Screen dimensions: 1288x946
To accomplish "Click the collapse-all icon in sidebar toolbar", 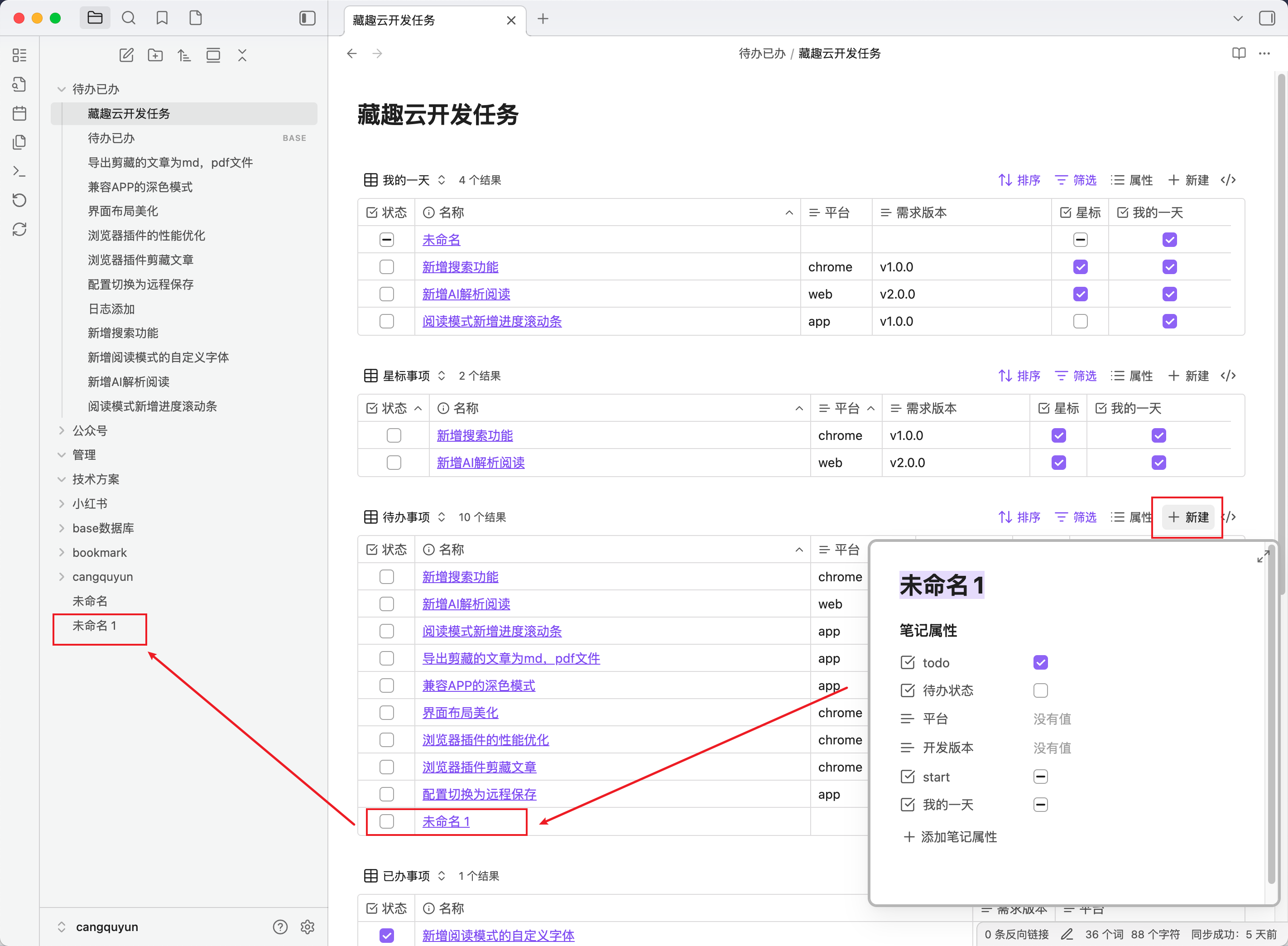I will pyautogui.click(x=242, y=55).
